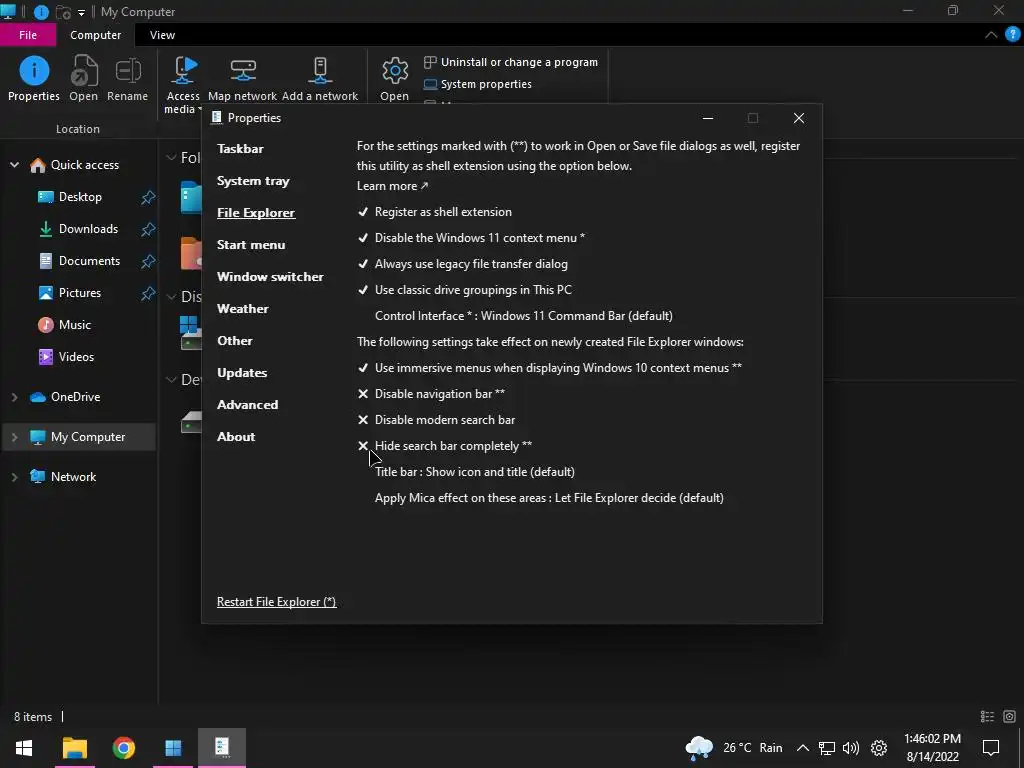Click the Properties ribbon icon
Viewport: 1024px width, 768px height.
coord(34,78)
